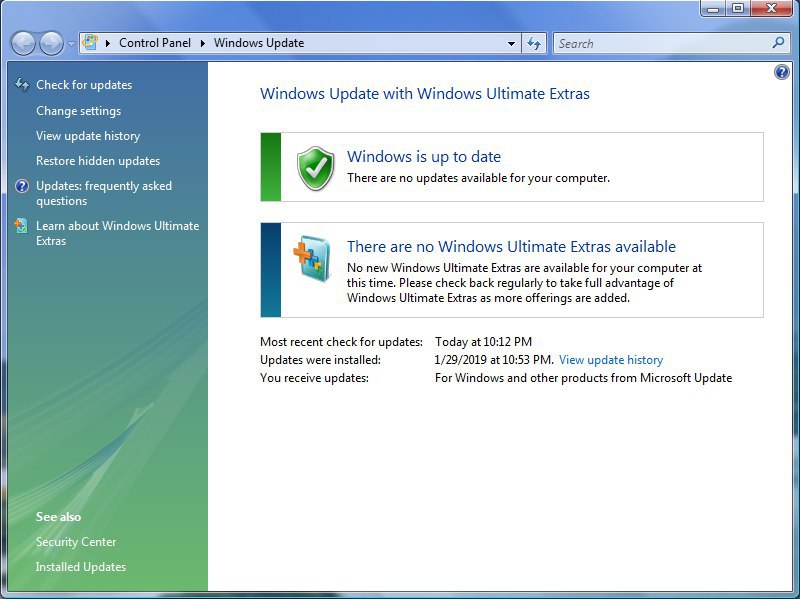Open Help via blue question mark icon
The width and height of the screenshot is (800, 599).
click(x=781, y=72)
